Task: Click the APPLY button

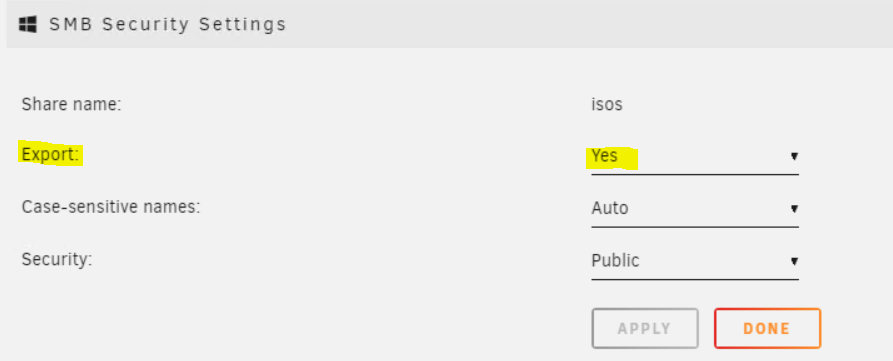Action: (645, 329)
